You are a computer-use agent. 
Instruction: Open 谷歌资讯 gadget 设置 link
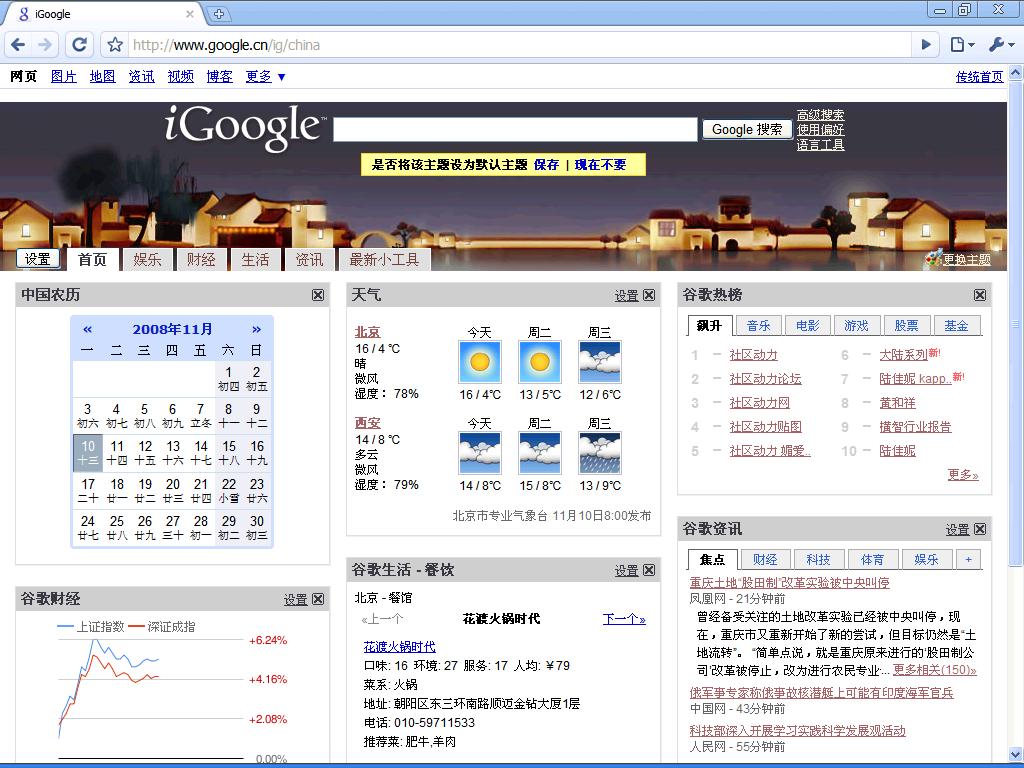[957, 530]
